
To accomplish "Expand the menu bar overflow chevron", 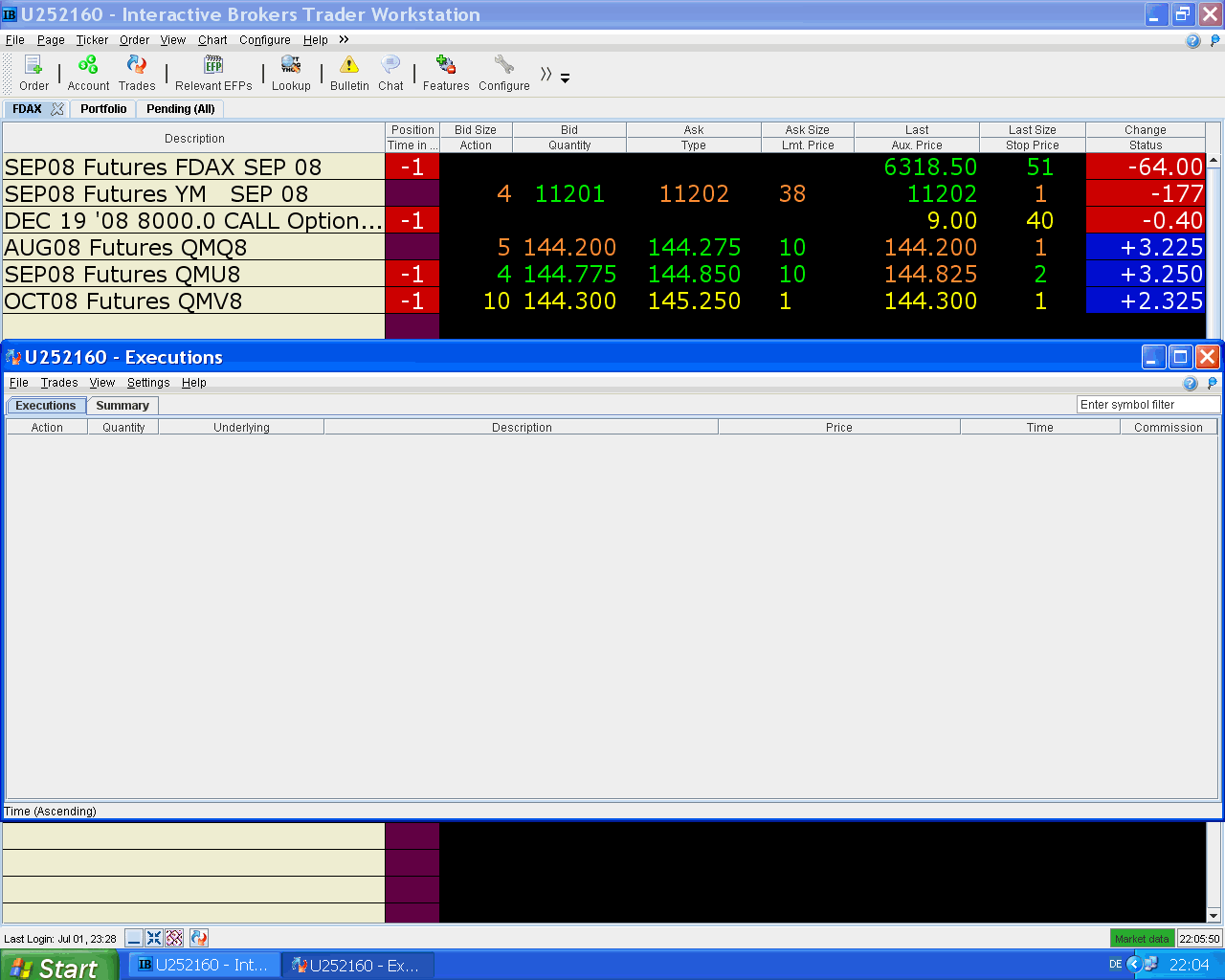I will (344, 40).
